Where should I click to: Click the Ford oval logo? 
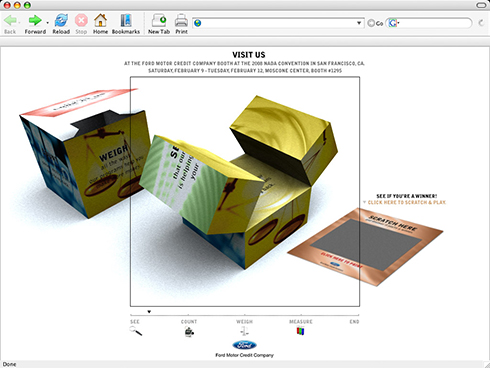click(x=244, y=345)
